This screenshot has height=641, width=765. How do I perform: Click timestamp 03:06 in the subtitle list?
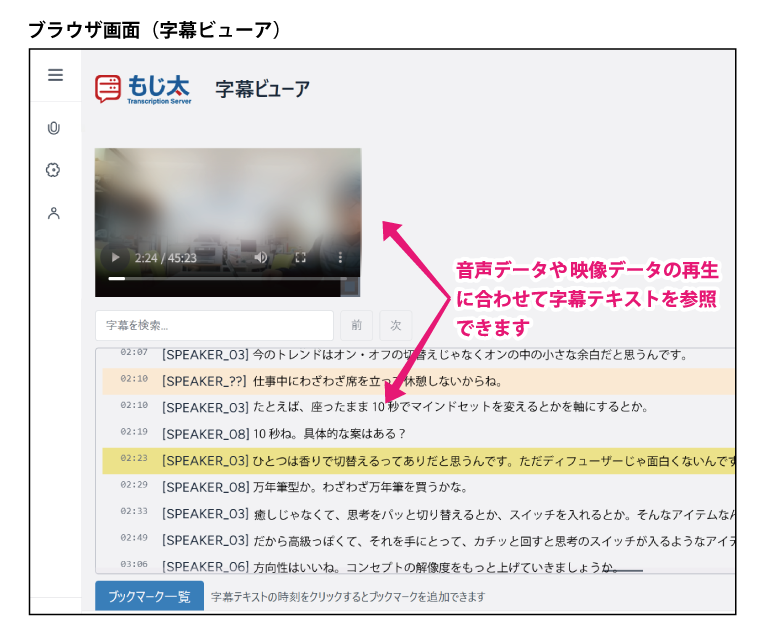(134, 564)
